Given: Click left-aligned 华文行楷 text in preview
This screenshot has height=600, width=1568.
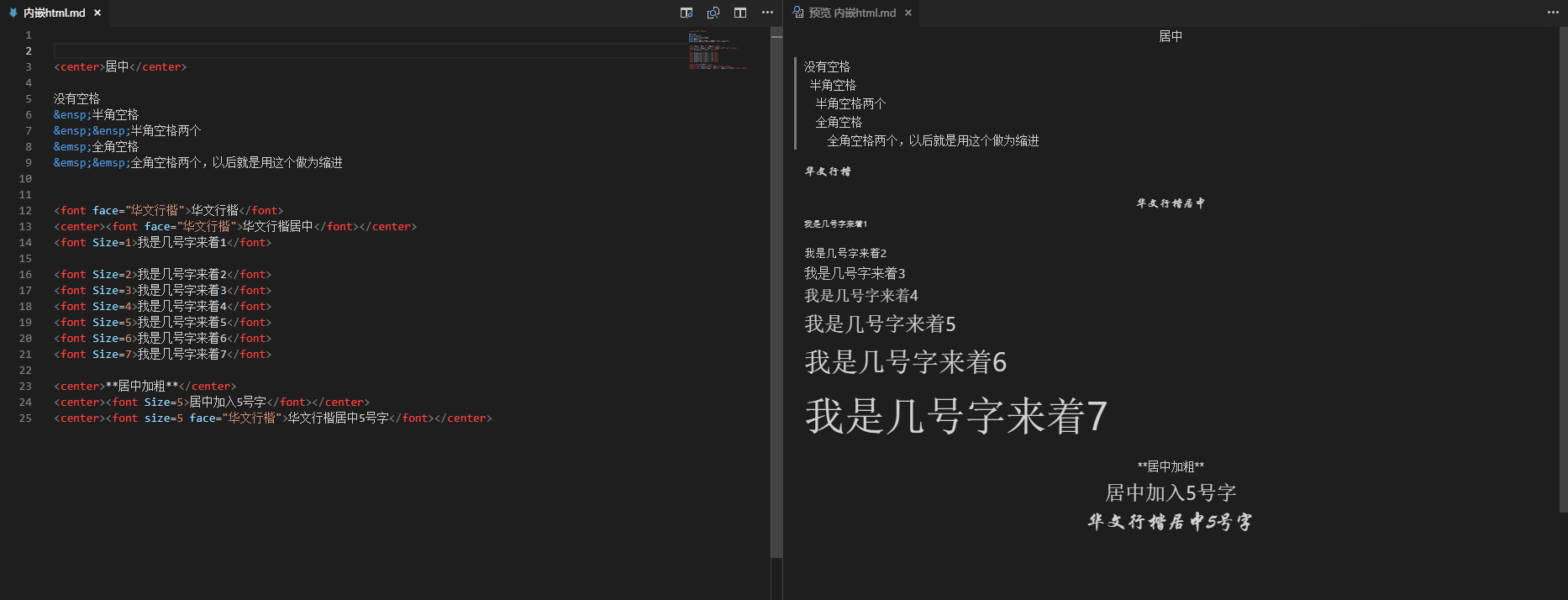Looking at the screenshot, I should [828, 171].
